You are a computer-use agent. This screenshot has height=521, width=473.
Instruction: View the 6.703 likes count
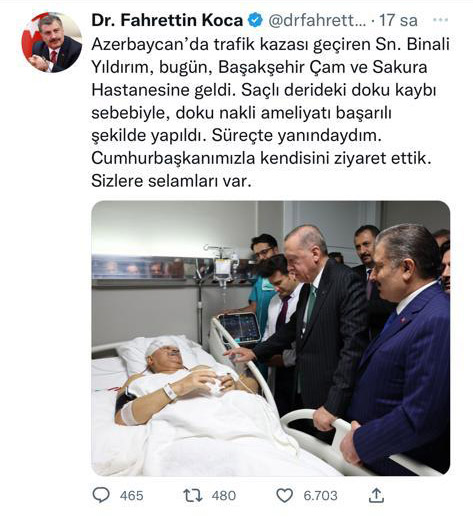pos(320,496)
